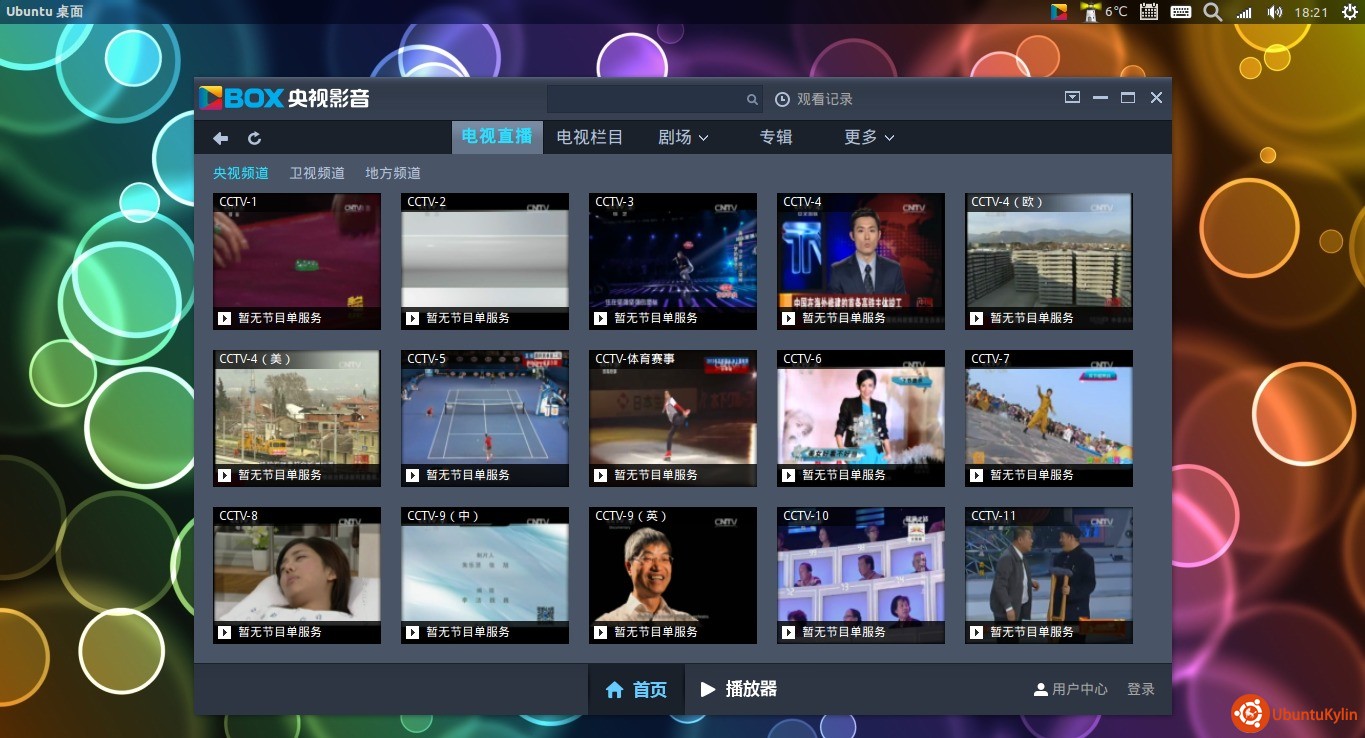Click in the search input field
Viewport: 1365px width, 738px height.
coord(645,100)
